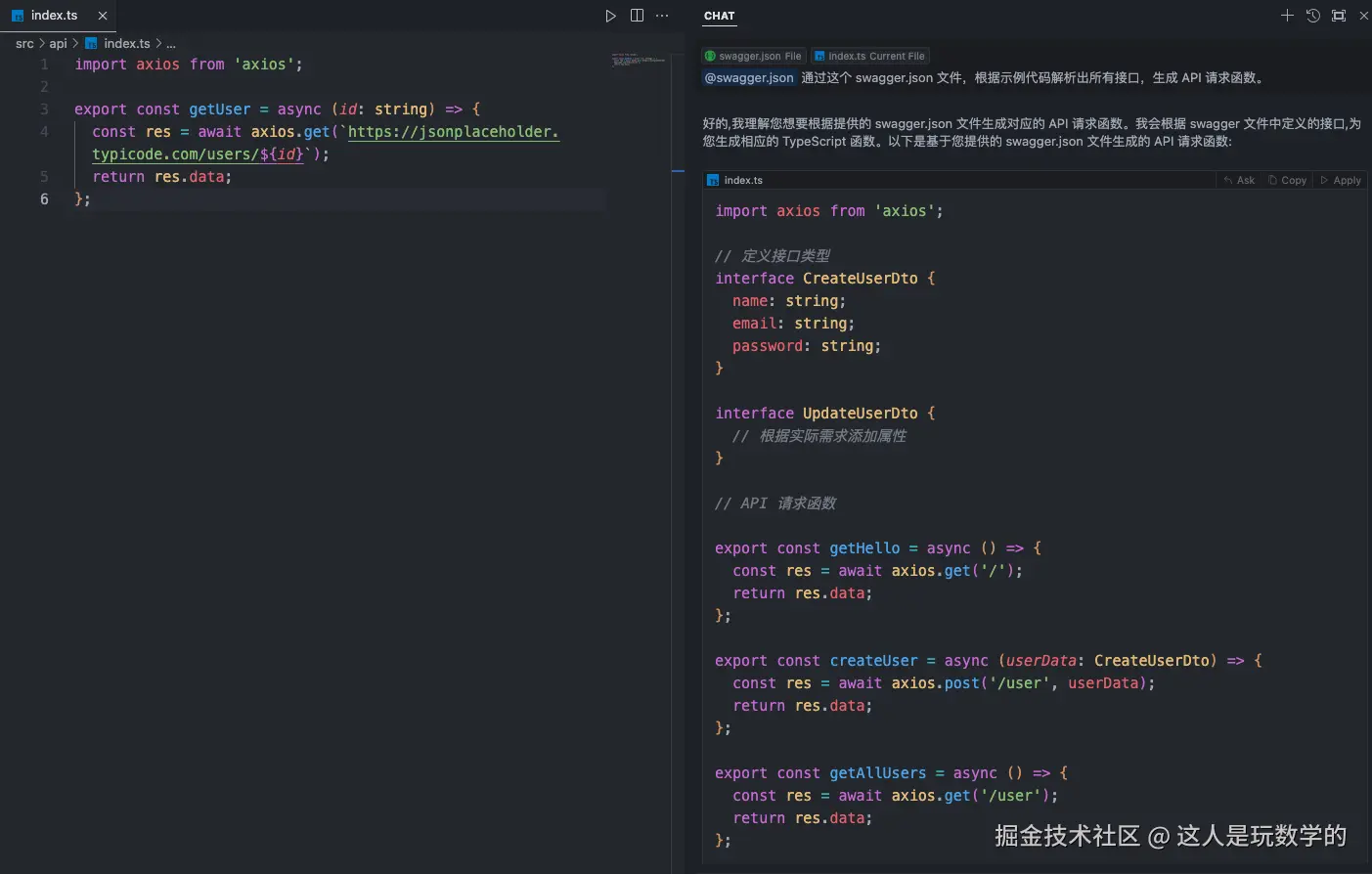Click the '// API 请求函数' comment

coord(775,503)
